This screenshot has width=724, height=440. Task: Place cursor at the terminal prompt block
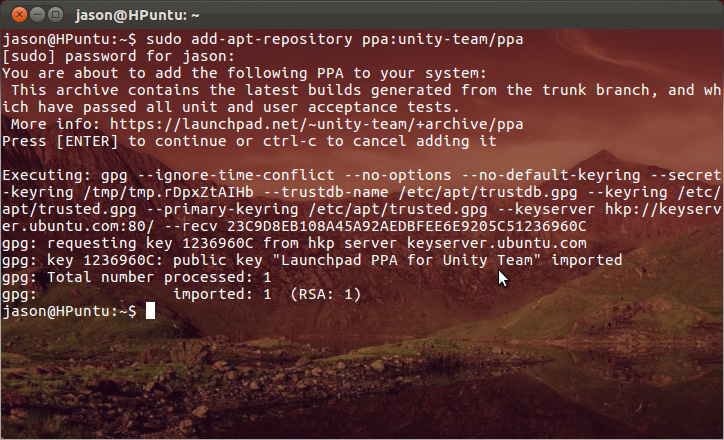pos(150,312)
